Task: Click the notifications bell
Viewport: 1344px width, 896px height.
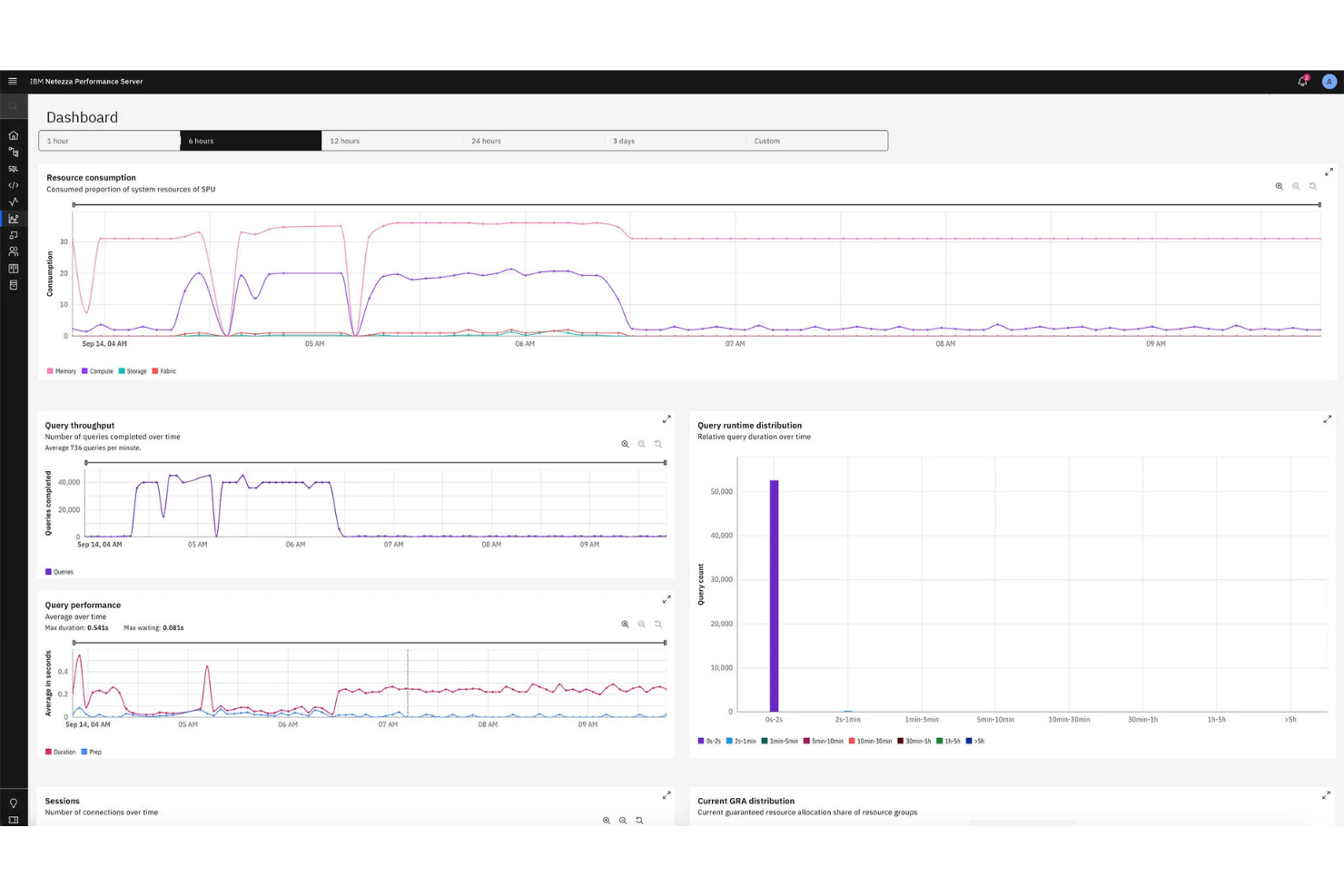Action: 1301,81
